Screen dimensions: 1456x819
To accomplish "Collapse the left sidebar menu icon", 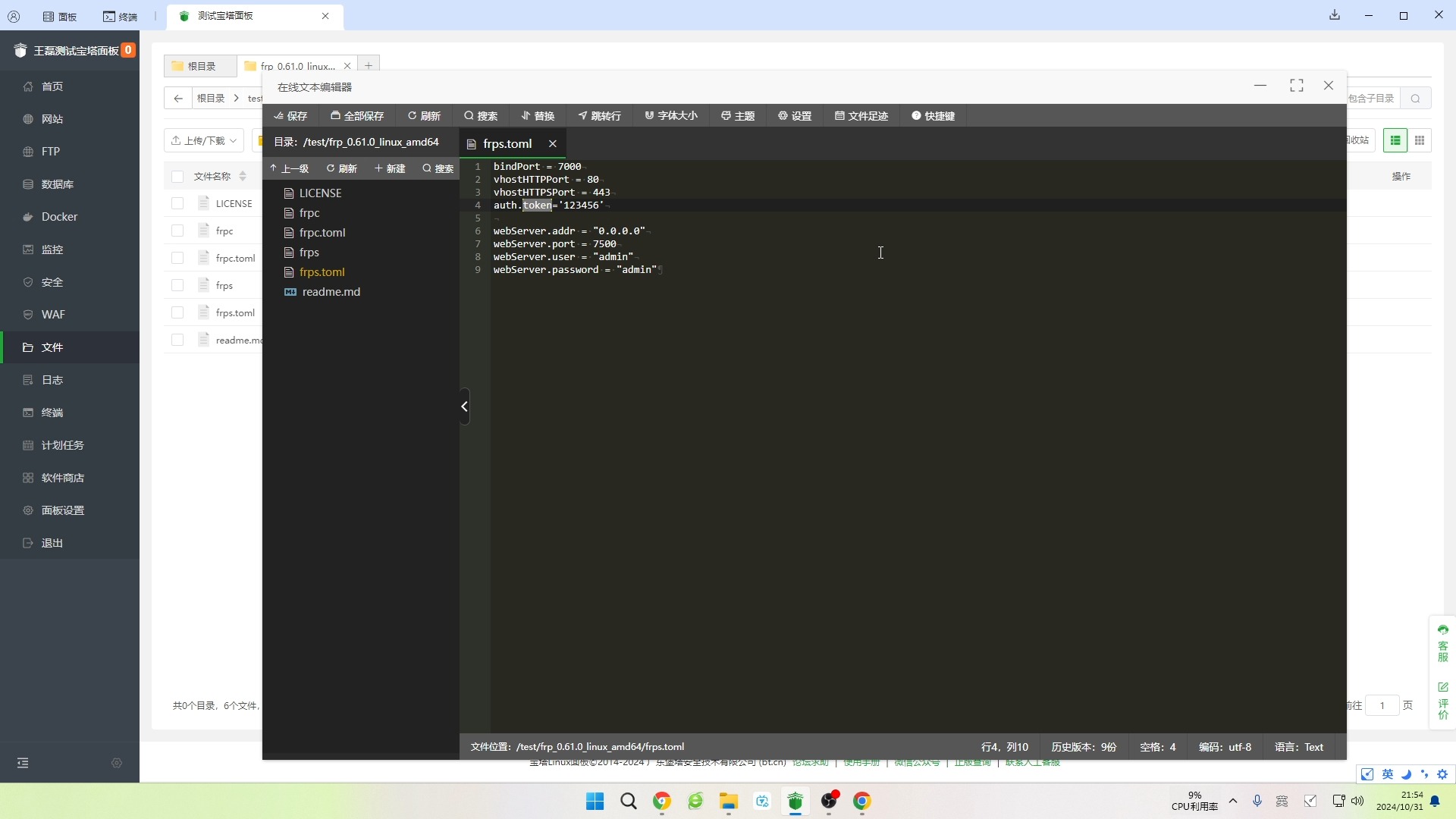I will pos(23,763).
